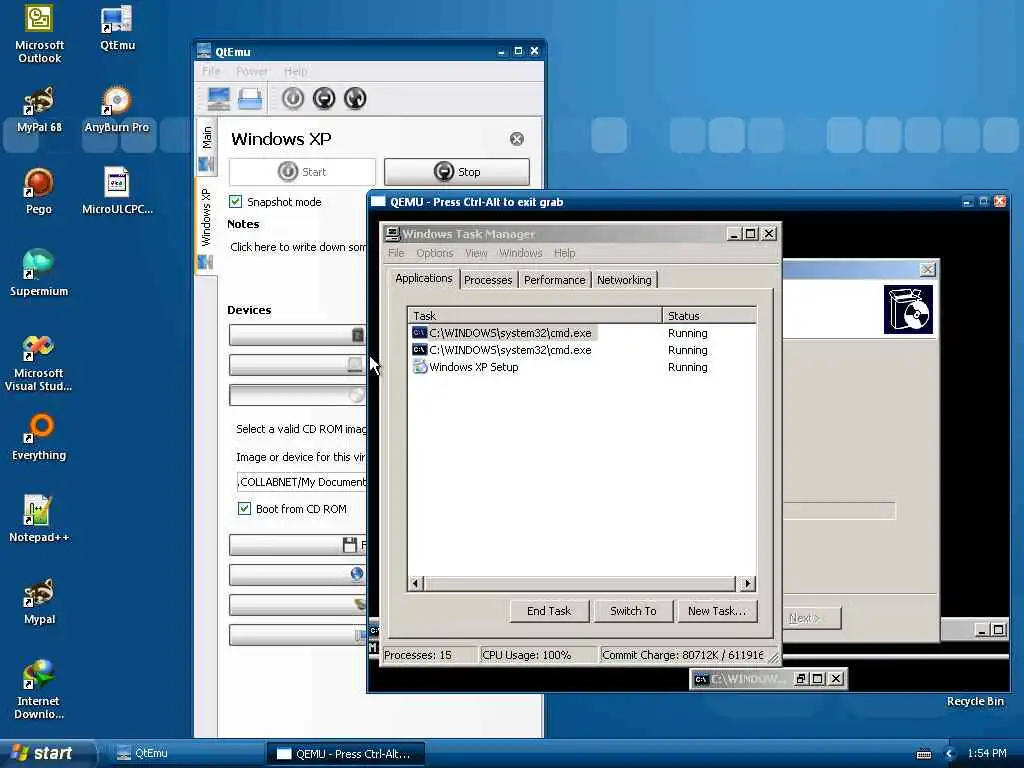Open Notepad++ desktop icon

[x=39, y=519]
